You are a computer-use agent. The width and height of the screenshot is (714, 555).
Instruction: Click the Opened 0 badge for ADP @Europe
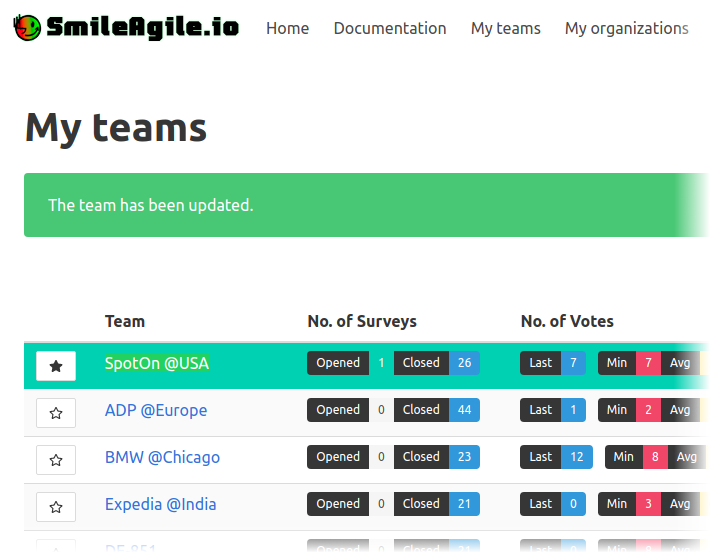pos(350,410)
